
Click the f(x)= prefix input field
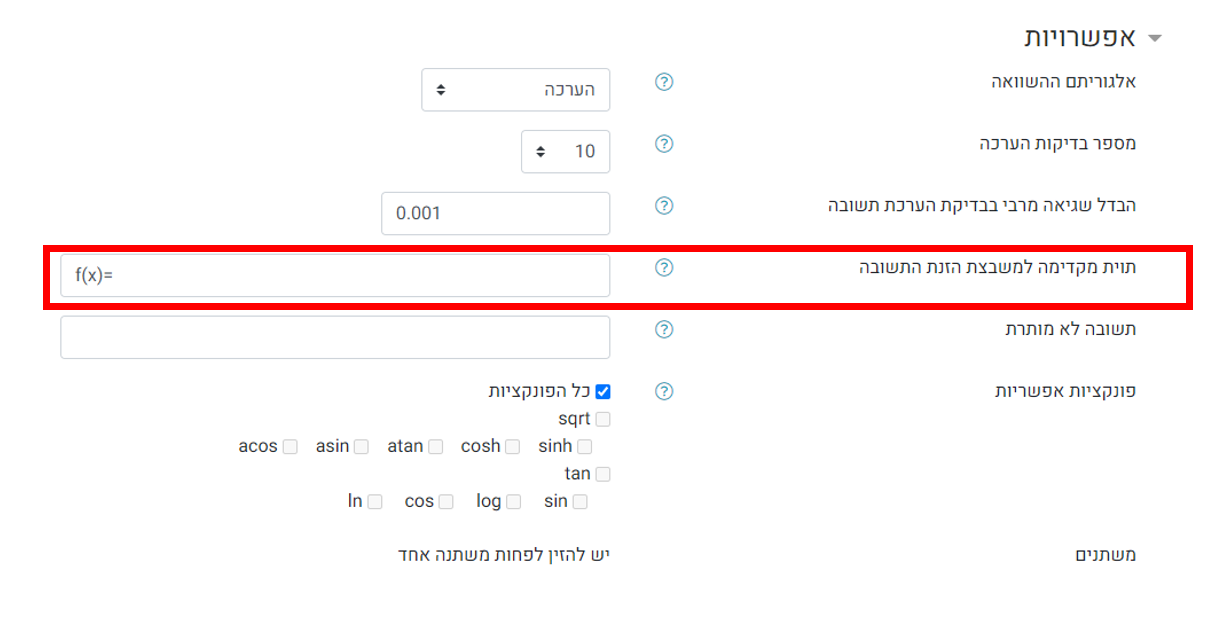(335, 276)
